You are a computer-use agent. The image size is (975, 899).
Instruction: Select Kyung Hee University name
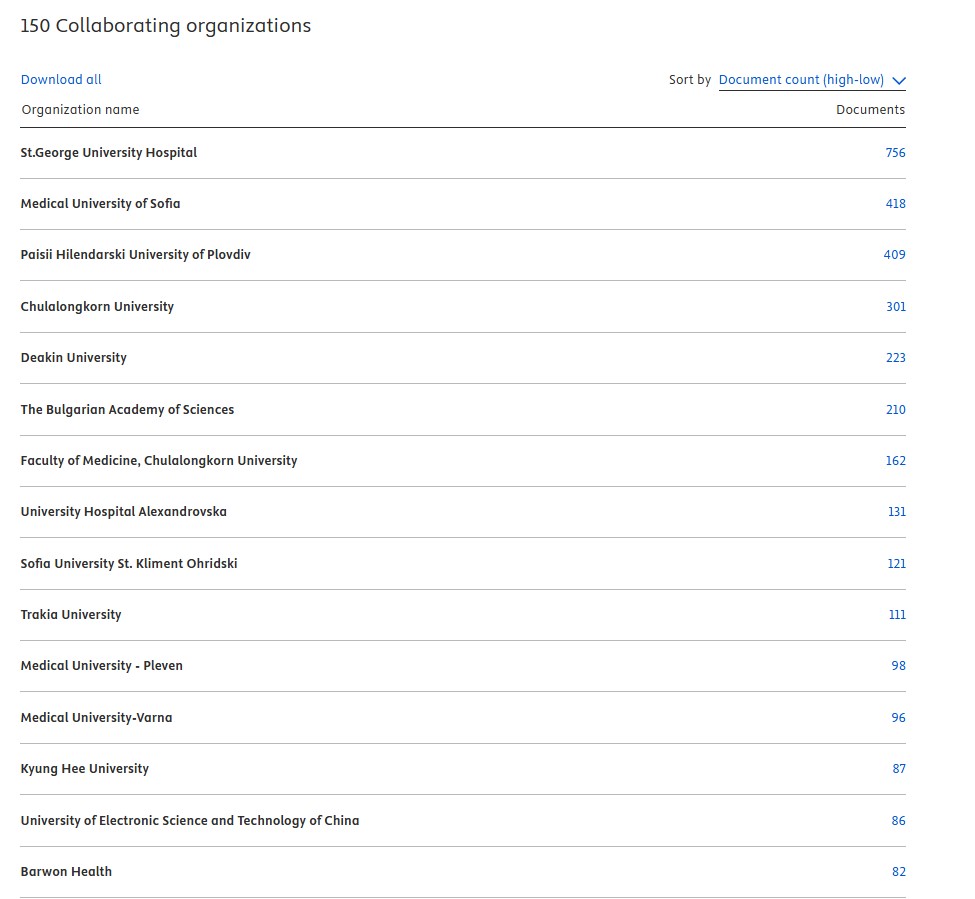[85, 770]
